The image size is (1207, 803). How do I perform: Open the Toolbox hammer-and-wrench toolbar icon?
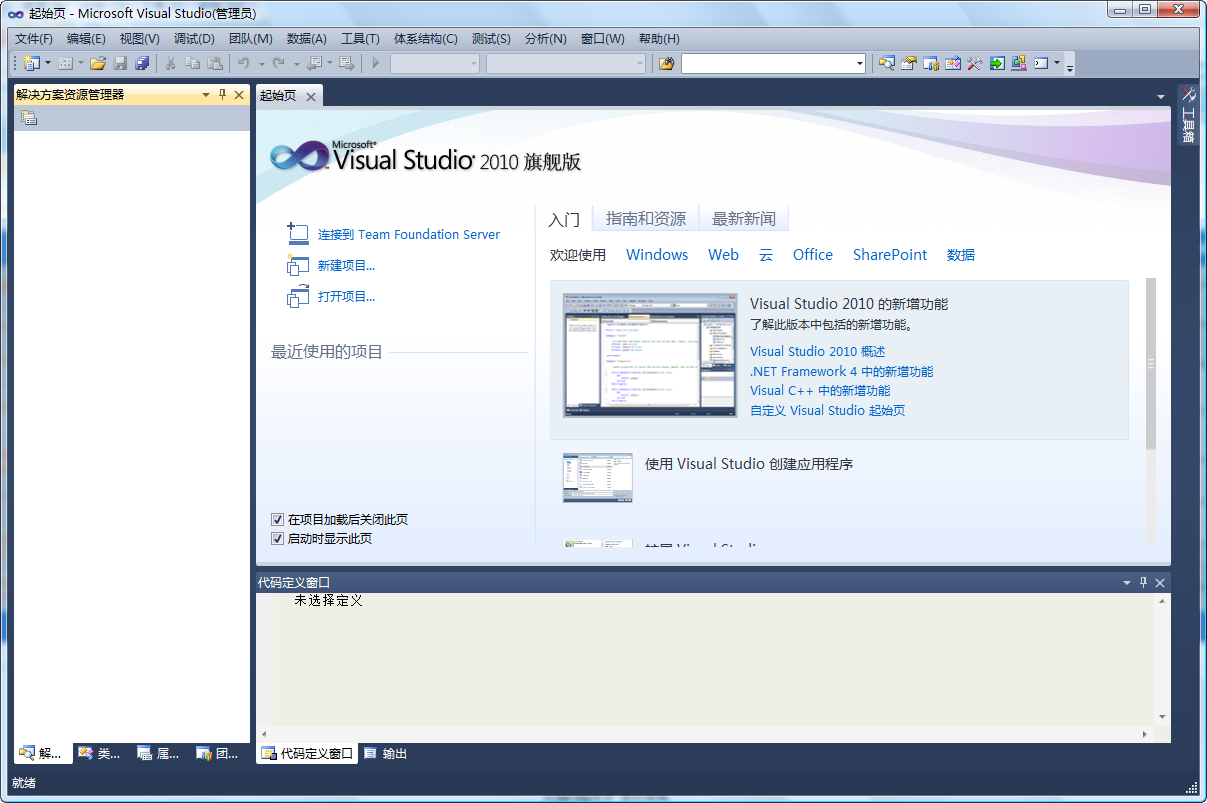pyautogui.click(x=975, y=63)
